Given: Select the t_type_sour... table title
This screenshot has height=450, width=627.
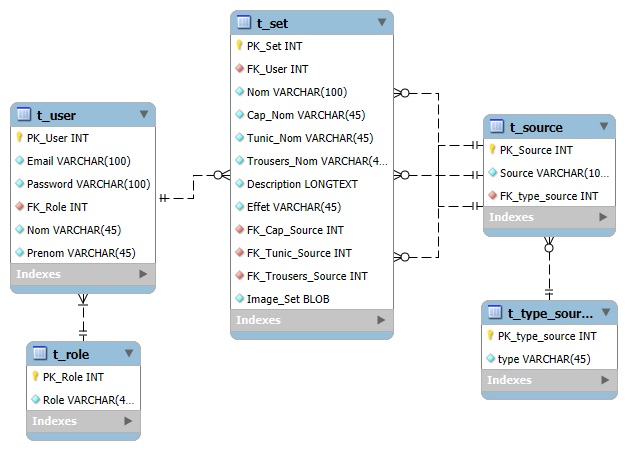Looking at the screenshot, I should (x=550, y=314).
